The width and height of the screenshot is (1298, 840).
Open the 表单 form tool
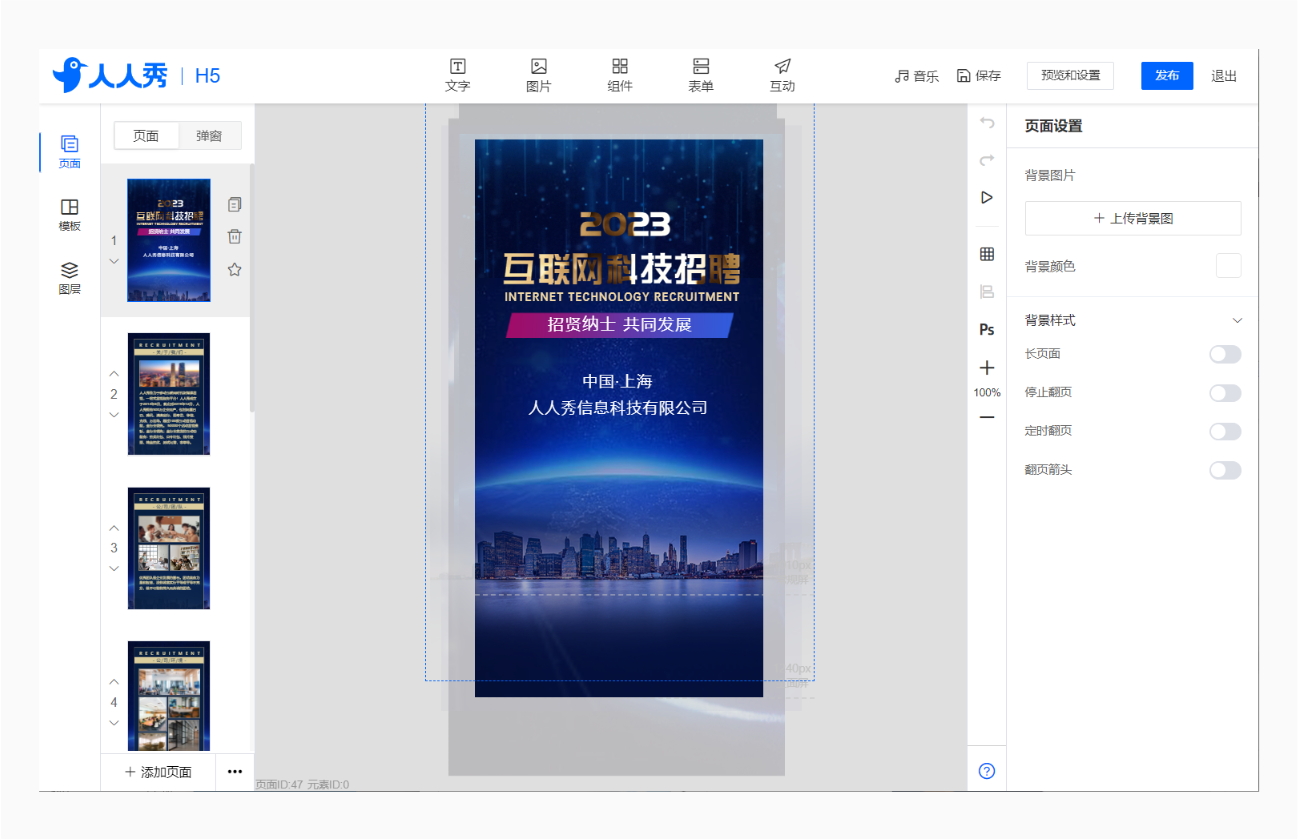tap(701, 75)
